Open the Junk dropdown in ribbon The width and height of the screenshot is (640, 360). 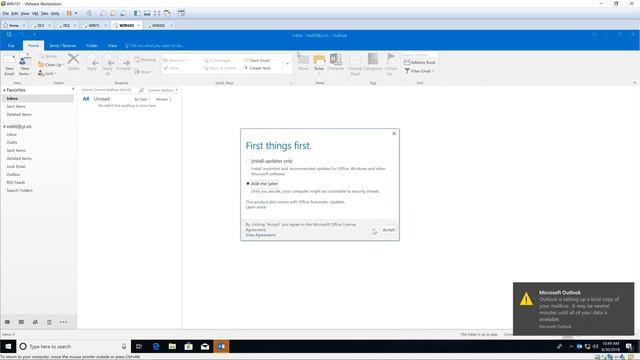point(47,73)
